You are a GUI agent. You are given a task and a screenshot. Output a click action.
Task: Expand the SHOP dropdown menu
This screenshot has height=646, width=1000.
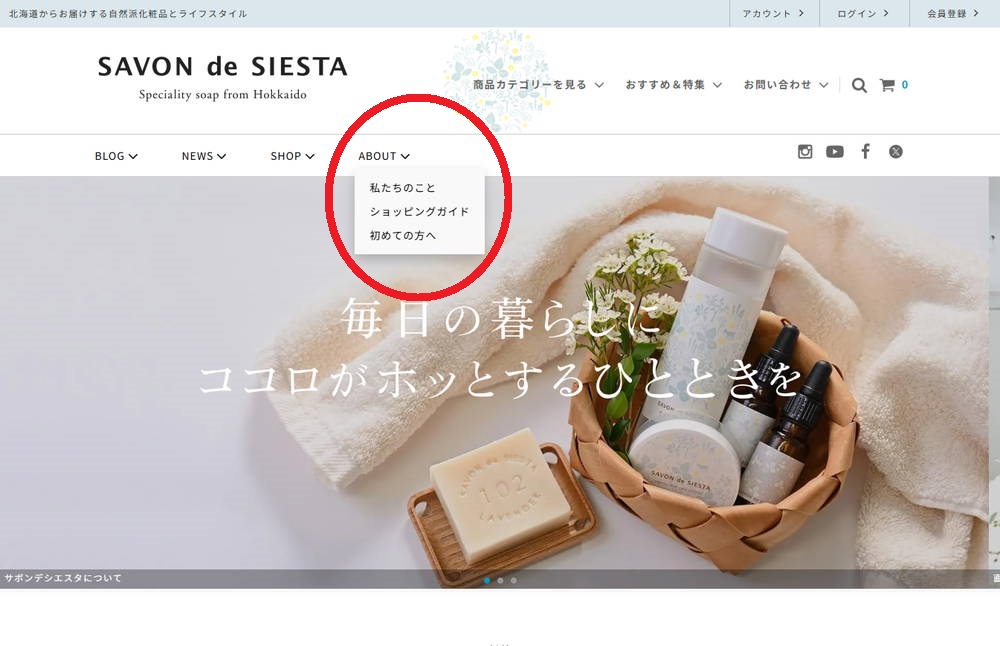[293, 156]
